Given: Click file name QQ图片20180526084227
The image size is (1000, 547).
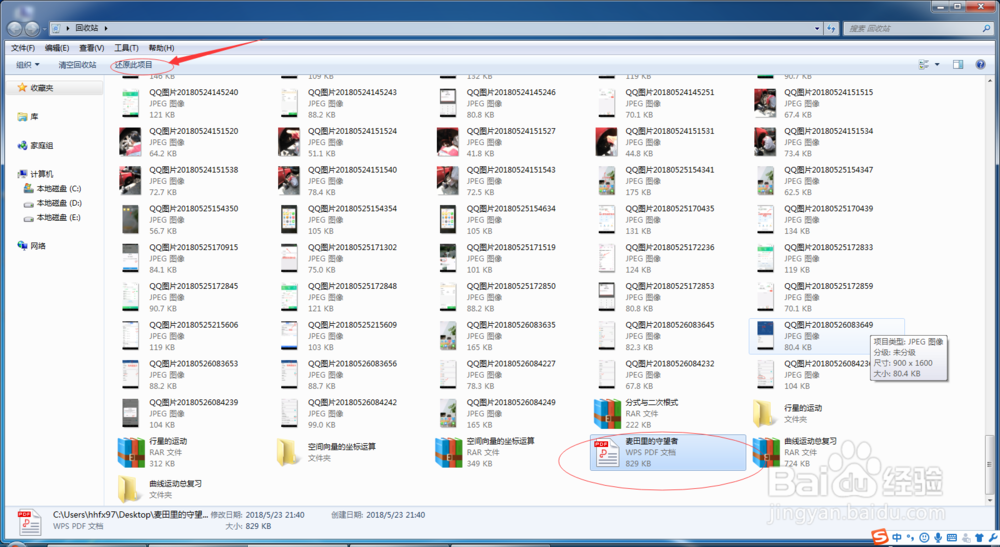Looking at the screenshot, I should pos(511,364).
